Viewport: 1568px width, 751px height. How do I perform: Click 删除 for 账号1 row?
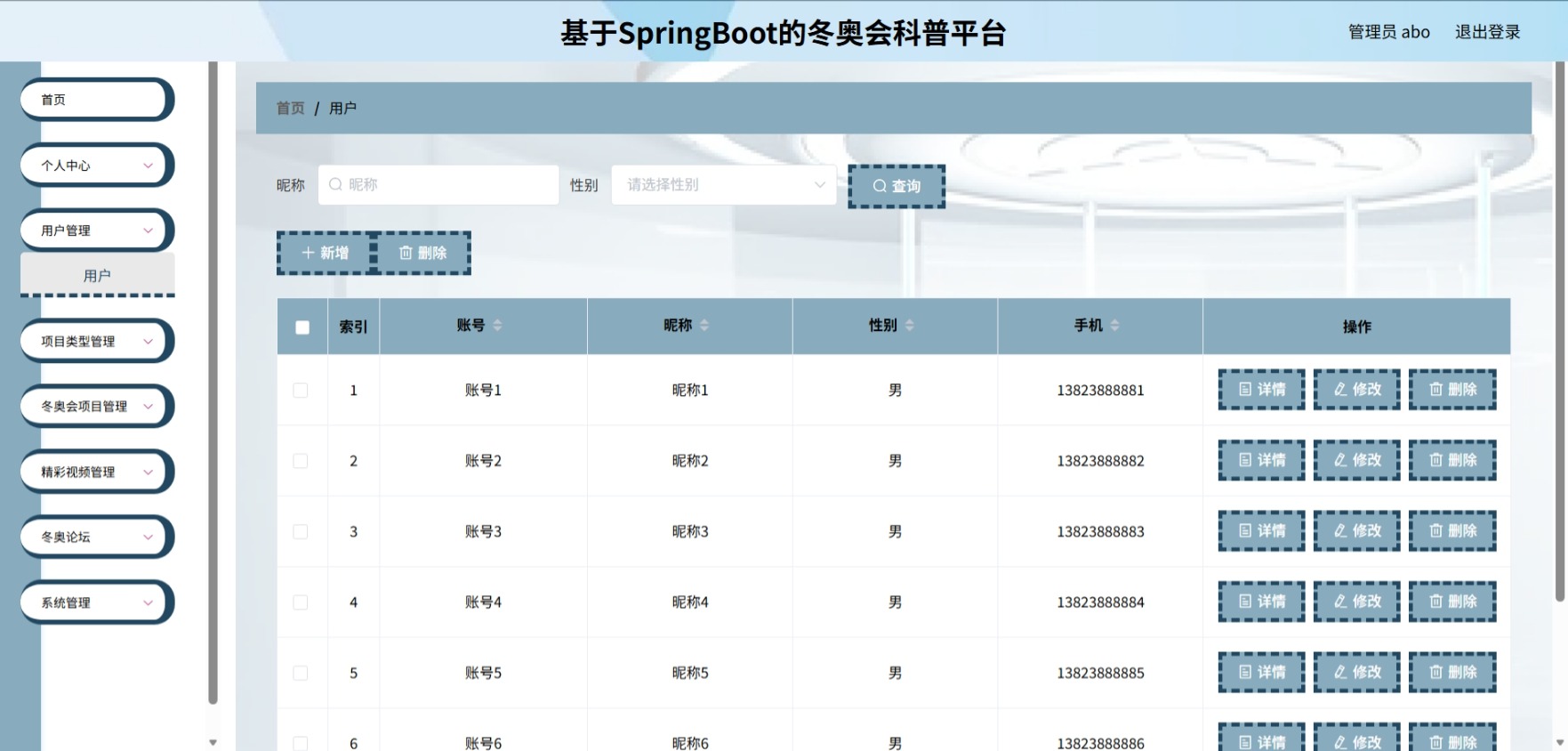pyautogui.click(x=1452, y=390)
